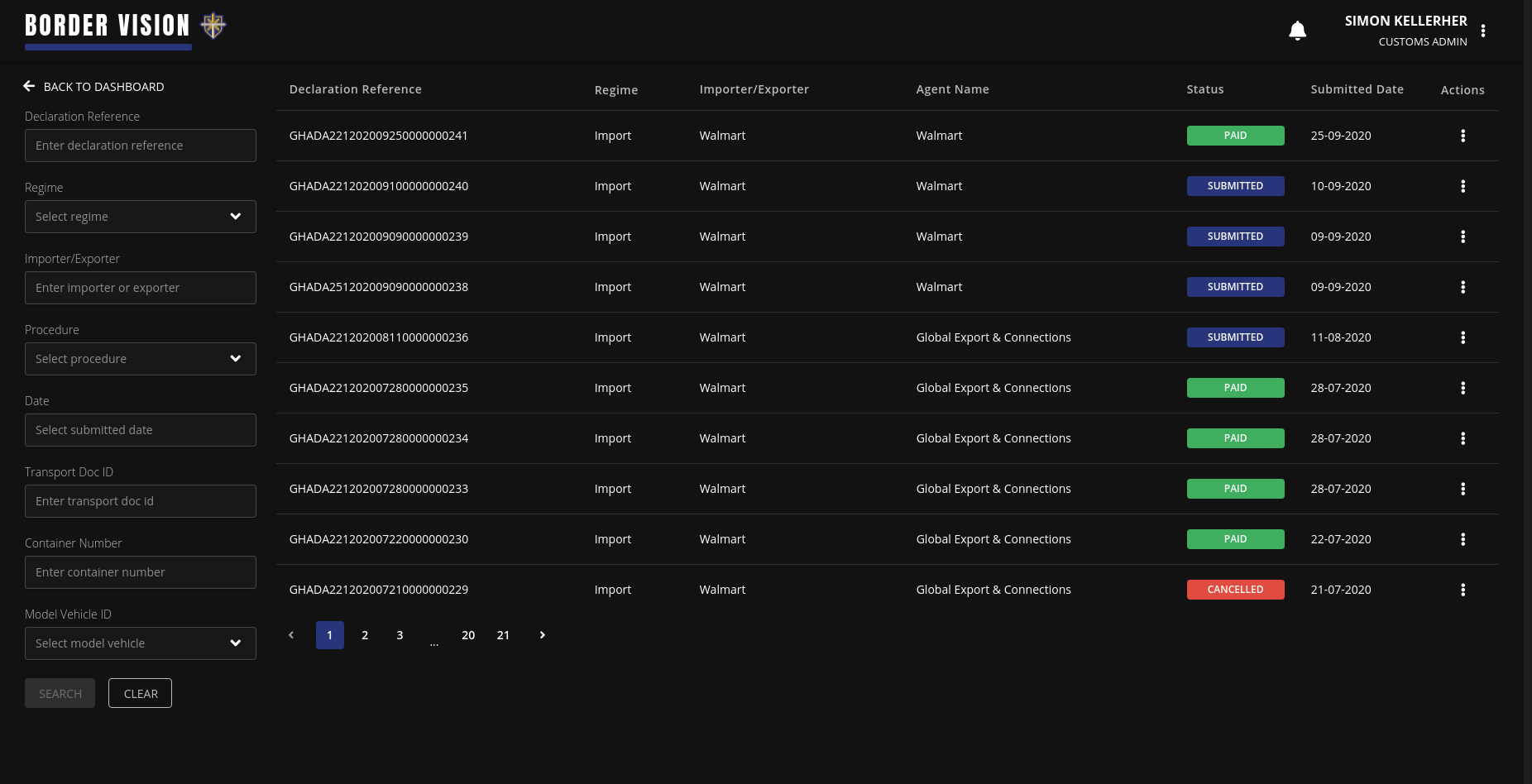Click Submitted badge for declaration ending 0240
The image size is (1532, 784).
1235,186
